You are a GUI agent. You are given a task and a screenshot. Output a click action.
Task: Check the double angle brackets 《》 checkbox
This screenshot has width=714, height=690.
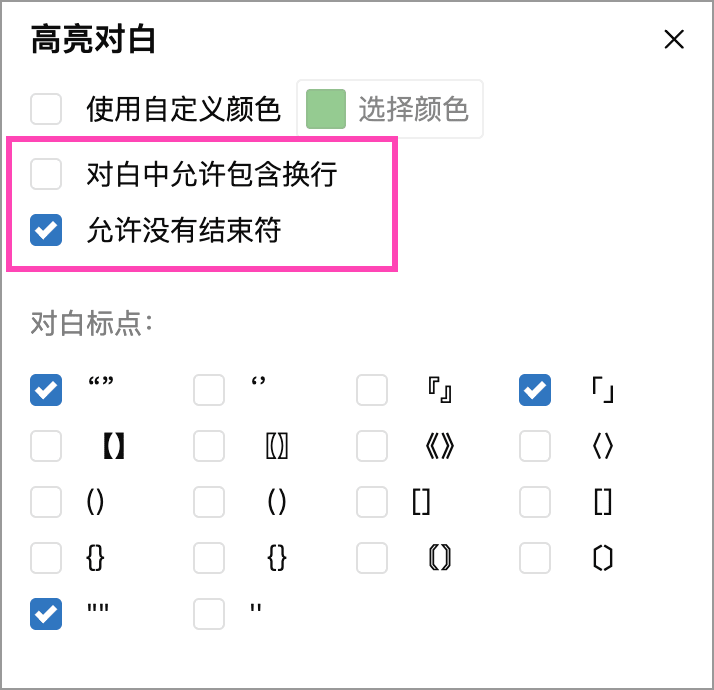click(x=372, y=446)
